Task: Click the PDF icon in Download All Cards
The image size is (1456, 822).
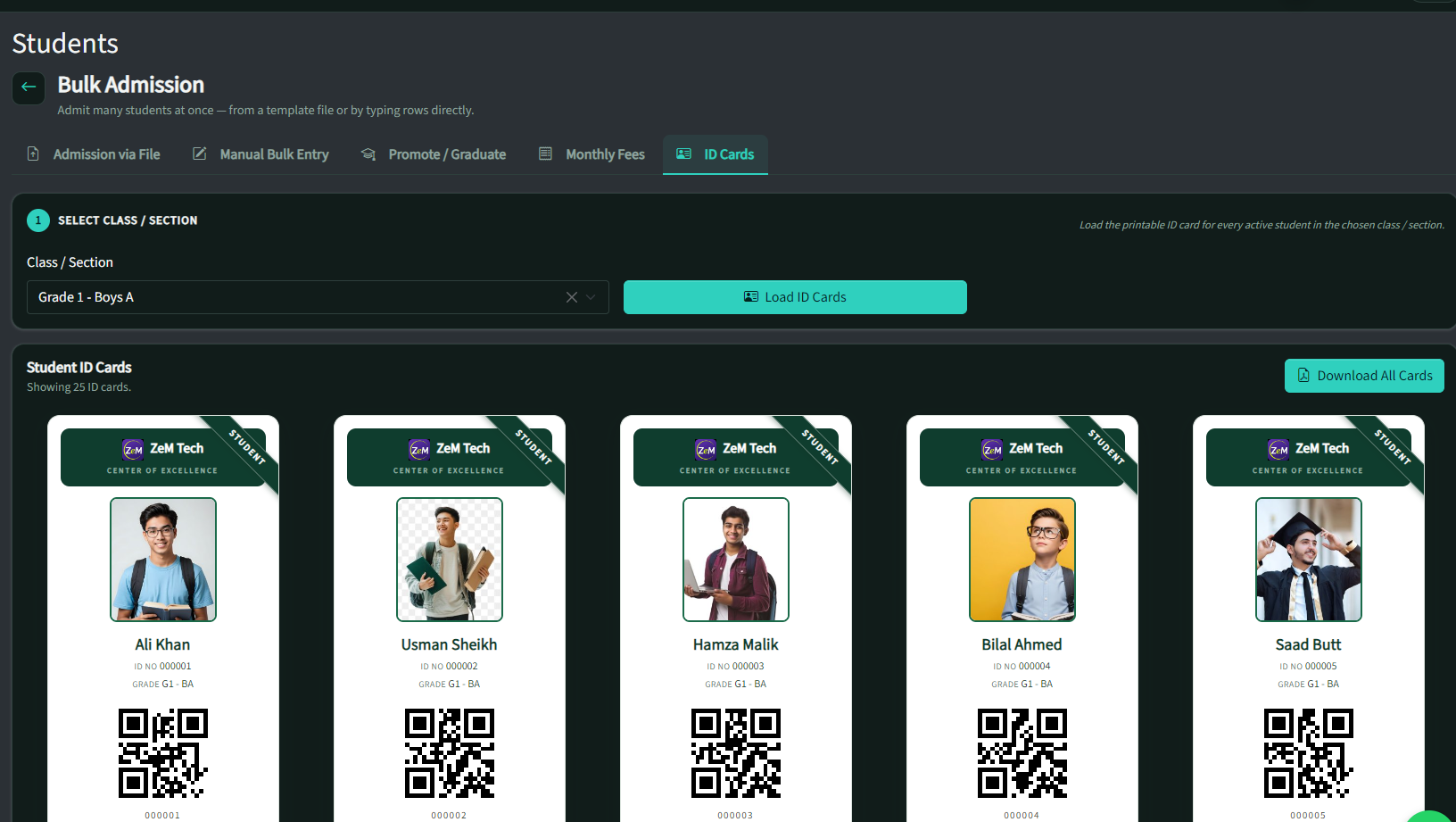Action: [1303, 376]
